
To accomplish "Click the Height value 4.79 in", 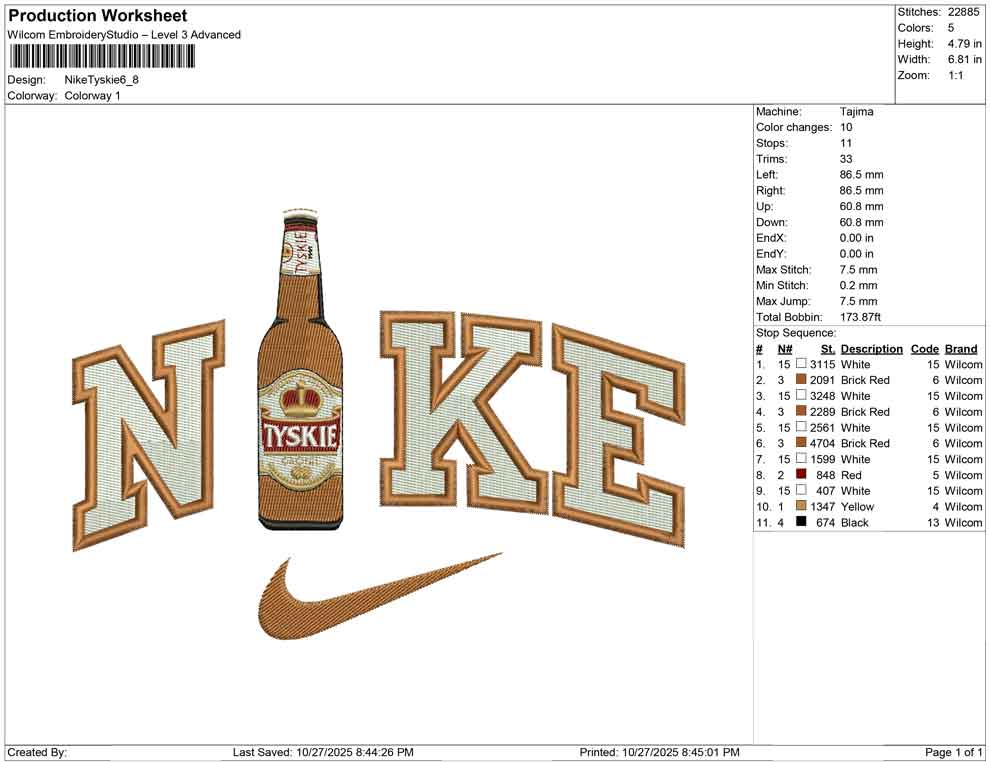I will click(x=964, y=44).
